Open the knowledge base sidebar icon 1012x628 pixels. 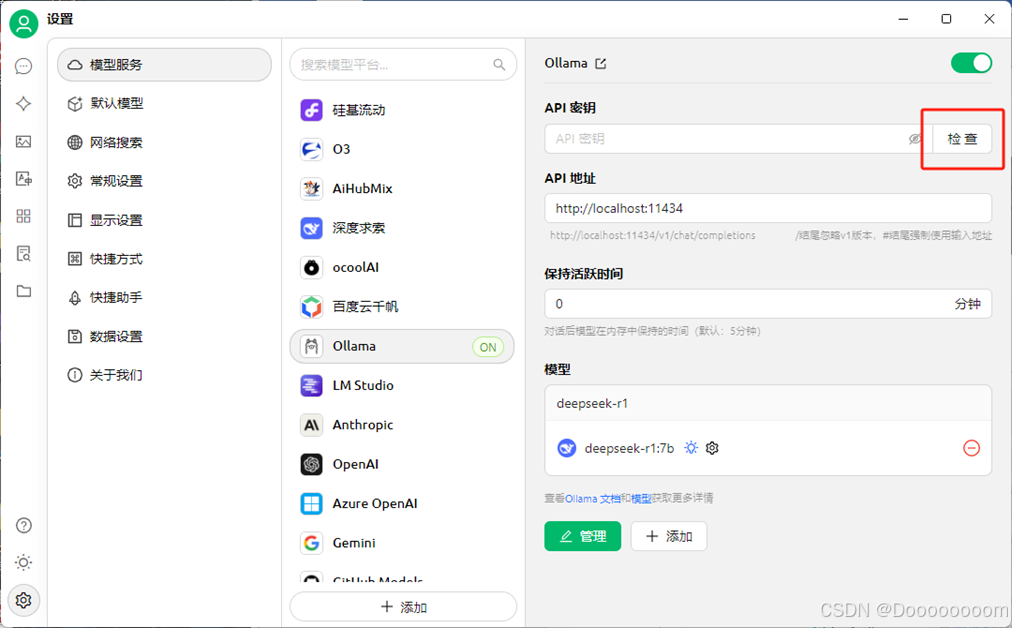click(x=23, y=254)
